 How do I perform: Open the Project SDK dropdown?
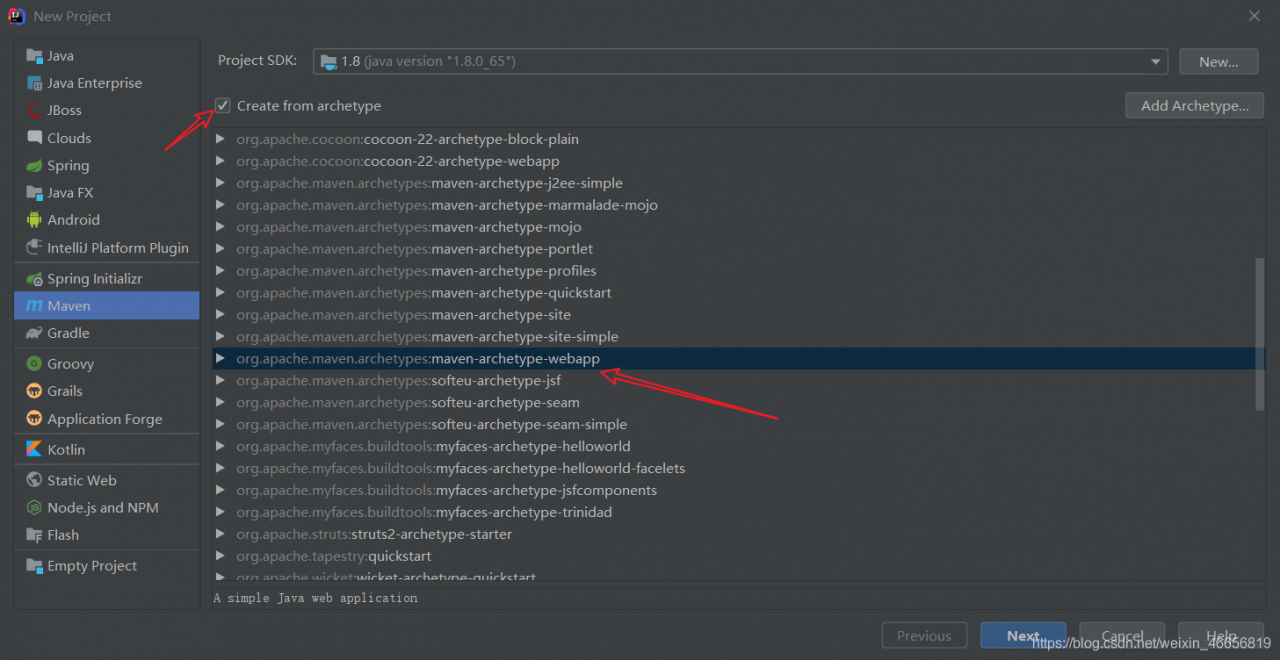point(1157,61)
